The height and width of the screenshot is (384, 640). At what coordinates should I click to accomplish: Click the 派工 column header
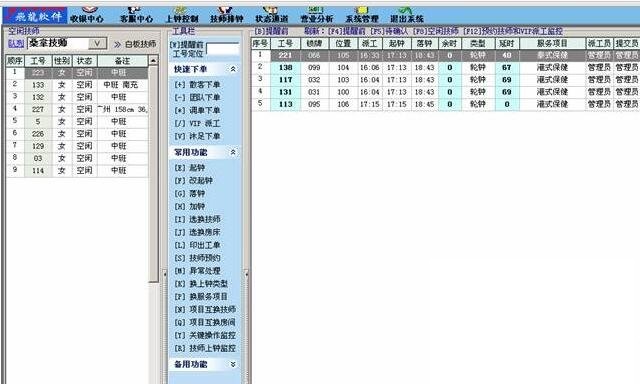point(370,43)
